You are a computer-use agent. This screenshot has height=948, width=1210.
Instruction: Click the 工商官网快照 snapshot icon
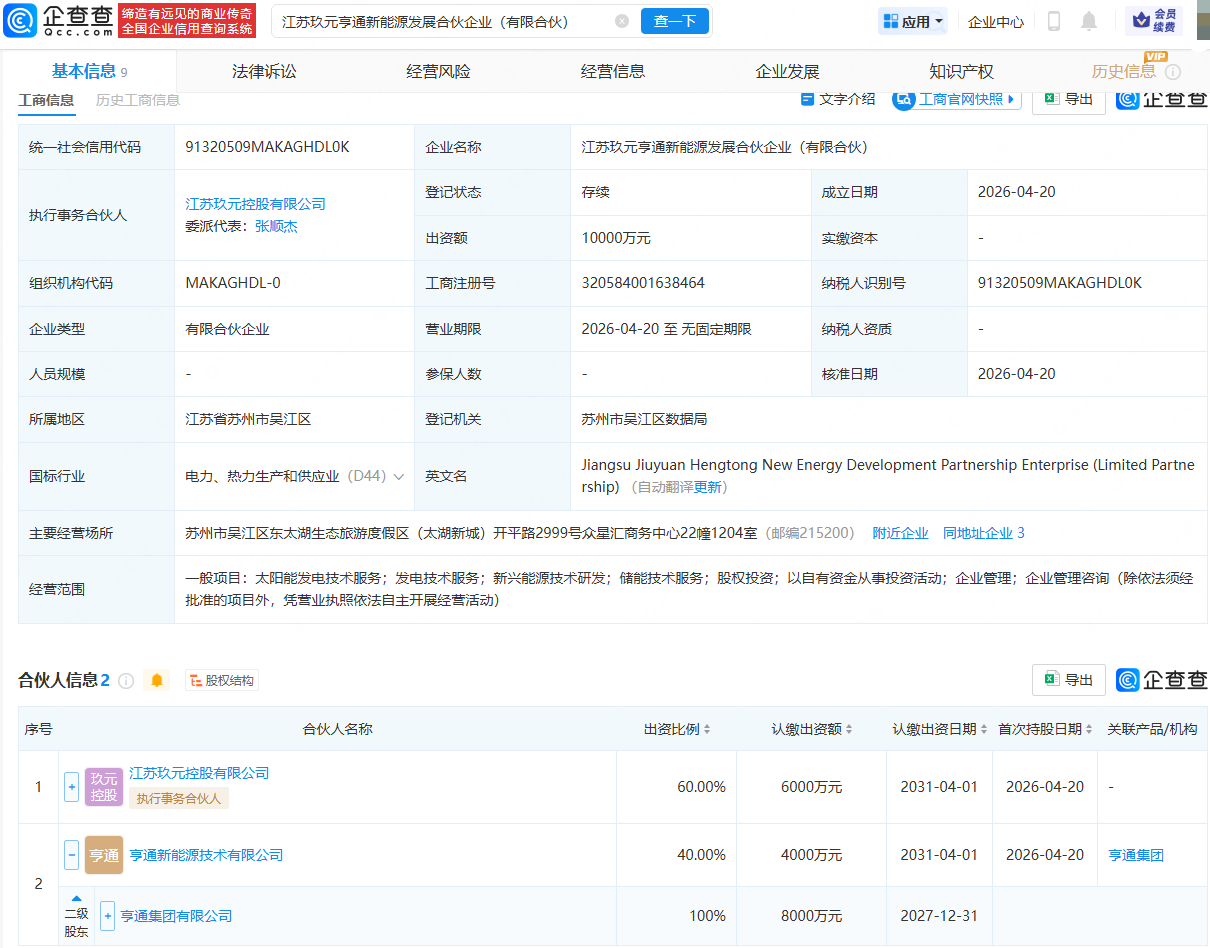pyautogui.click(x=903, y=100)
